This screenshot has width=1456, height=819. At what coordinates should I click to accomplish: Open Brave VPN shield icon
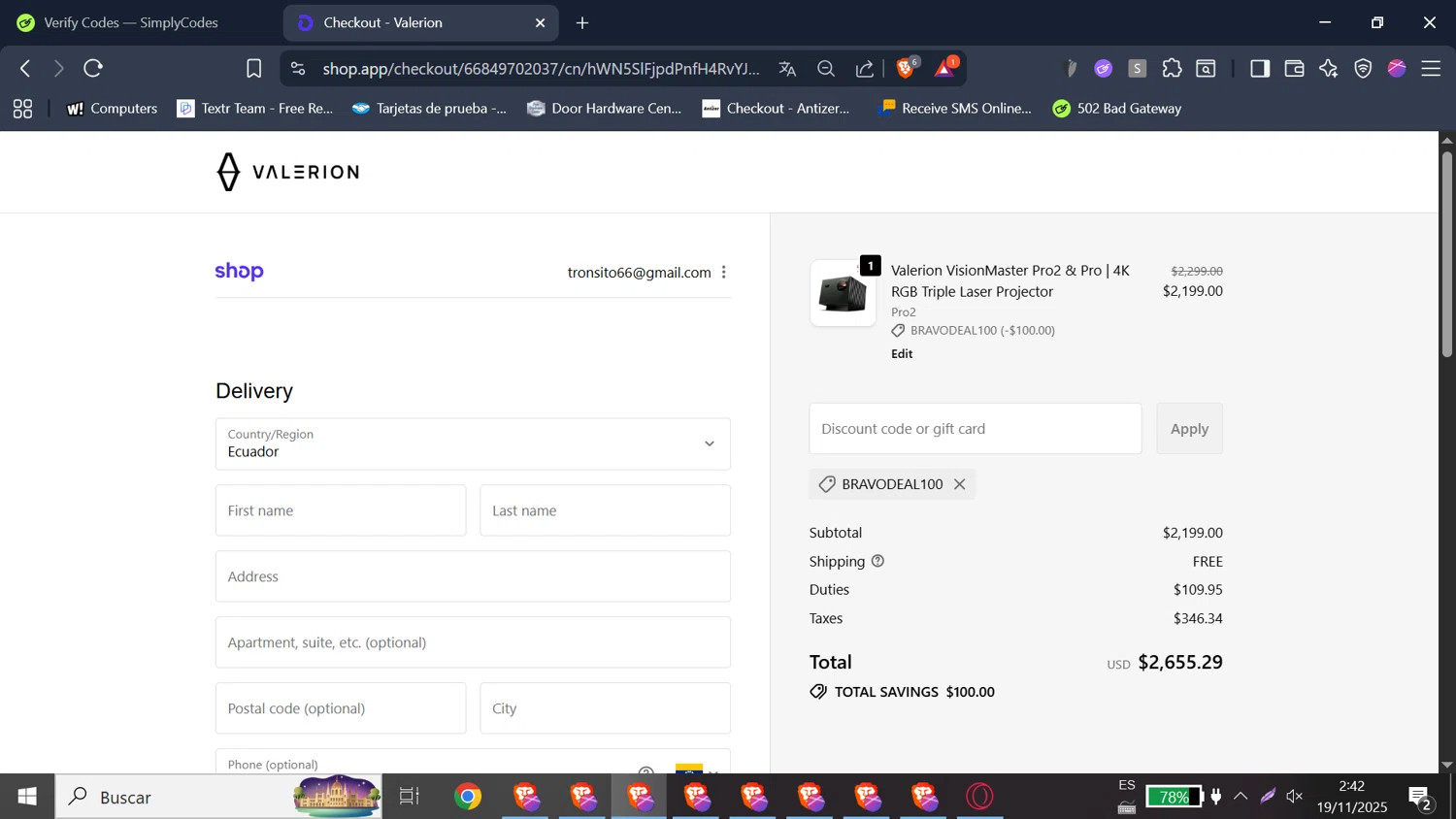(1363, 68)
